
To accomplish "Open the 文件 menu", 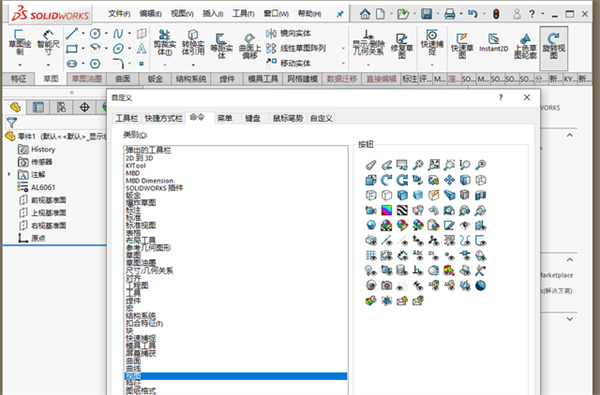I will (x=119, y=14).
